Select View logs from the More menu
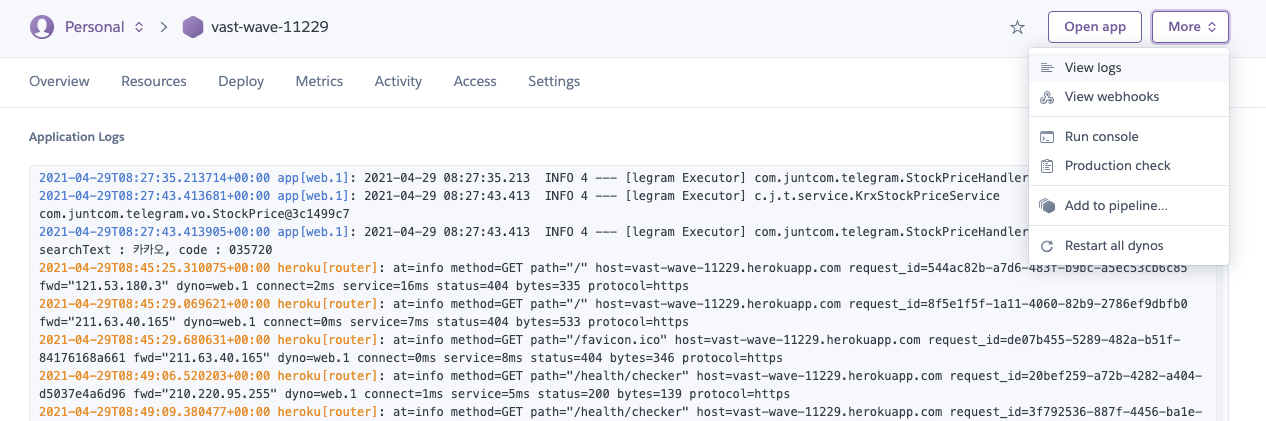 1128,68
